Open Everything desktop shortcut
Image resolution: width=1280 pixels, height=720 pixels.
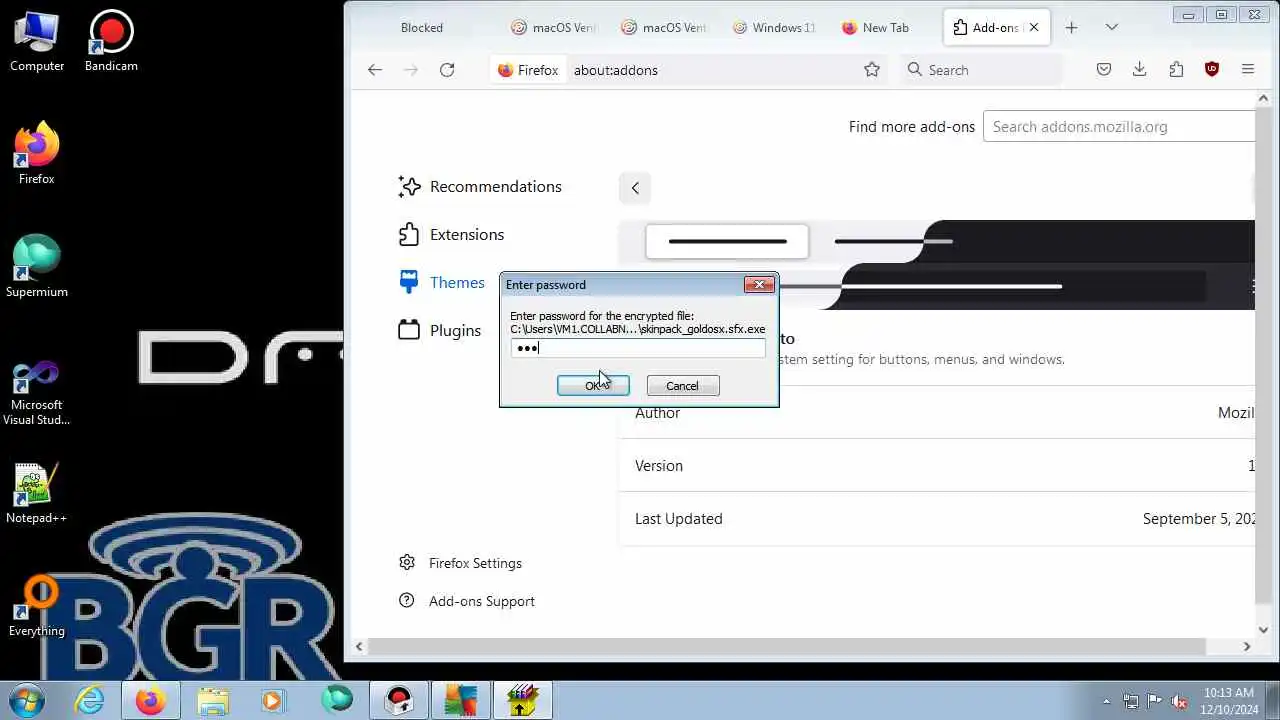(37, 606)
